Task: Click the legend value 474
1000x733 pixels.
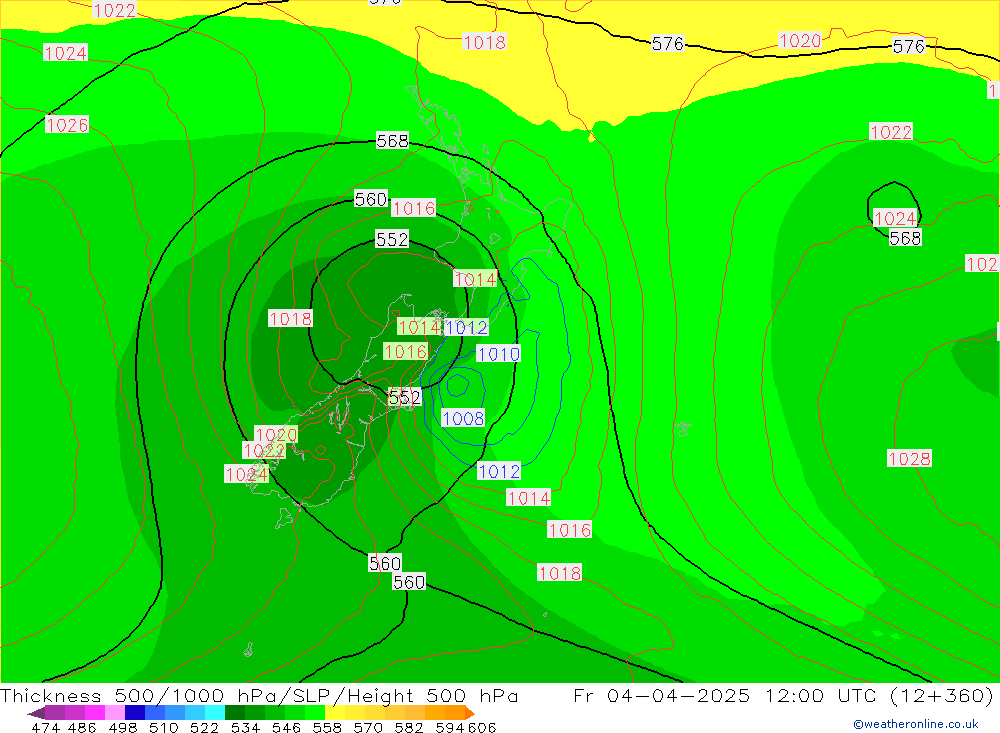Action: (x=46, y=728)
